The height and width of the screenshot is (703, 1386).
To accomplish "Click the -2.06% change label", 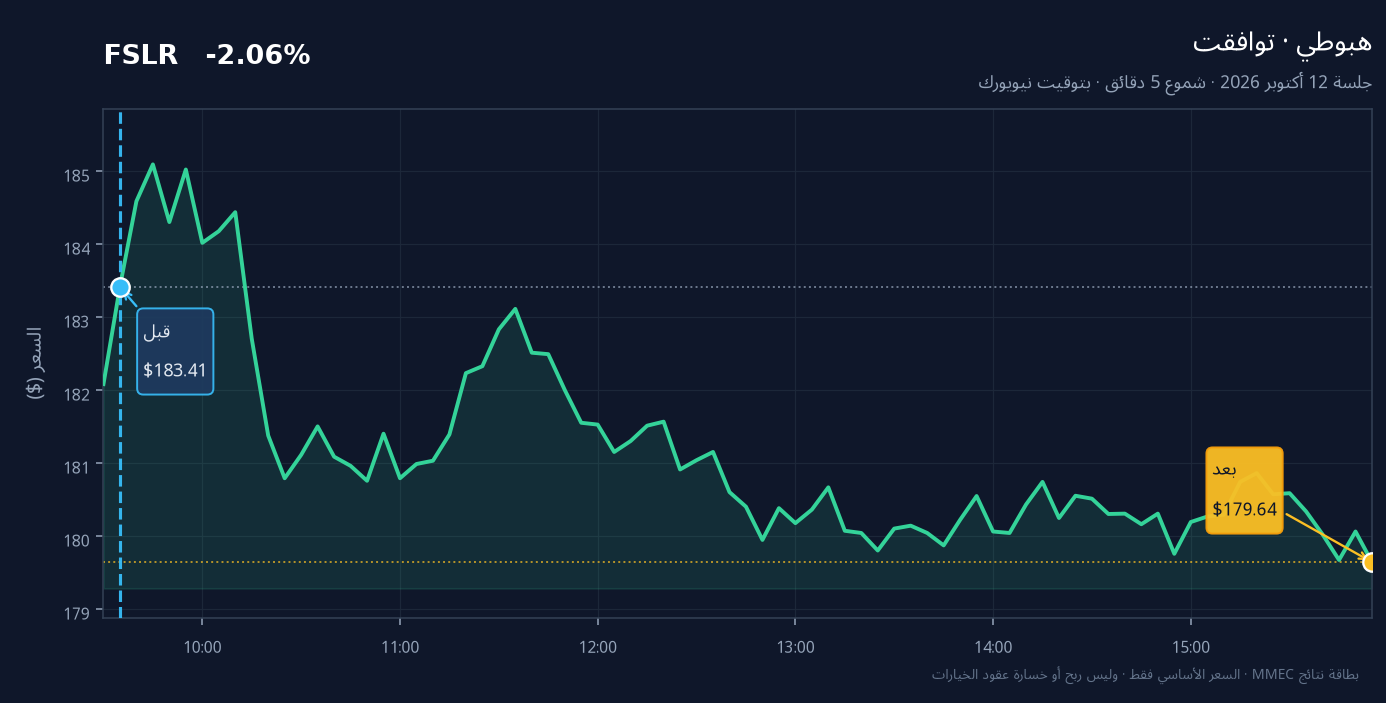I will pos(258,56).
